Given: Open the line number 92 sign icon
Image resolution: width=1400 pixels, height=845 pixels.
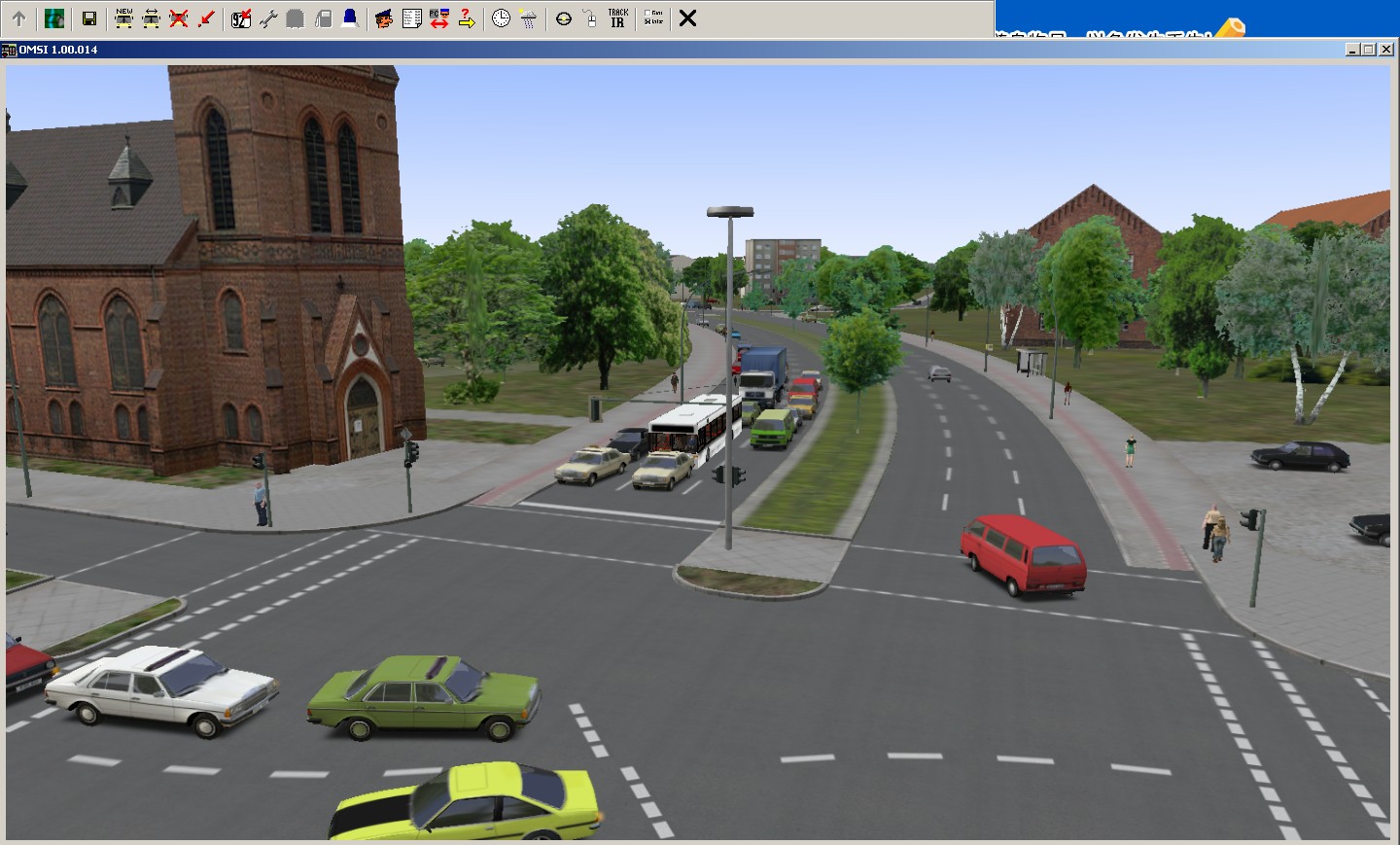Looking at the screenshot, I should 241,18.
